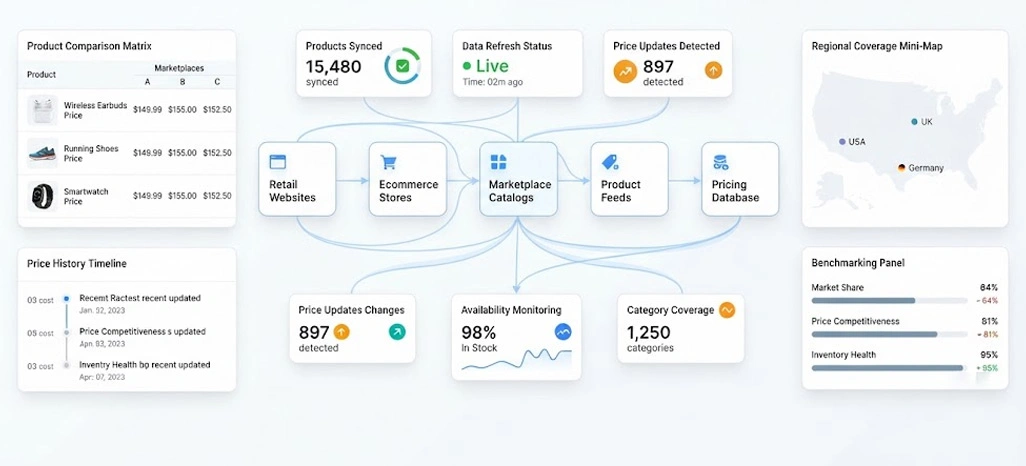Click the Germany marker on the map
This screenshot has width=1026, height=466.
click(x=901, y=168)
